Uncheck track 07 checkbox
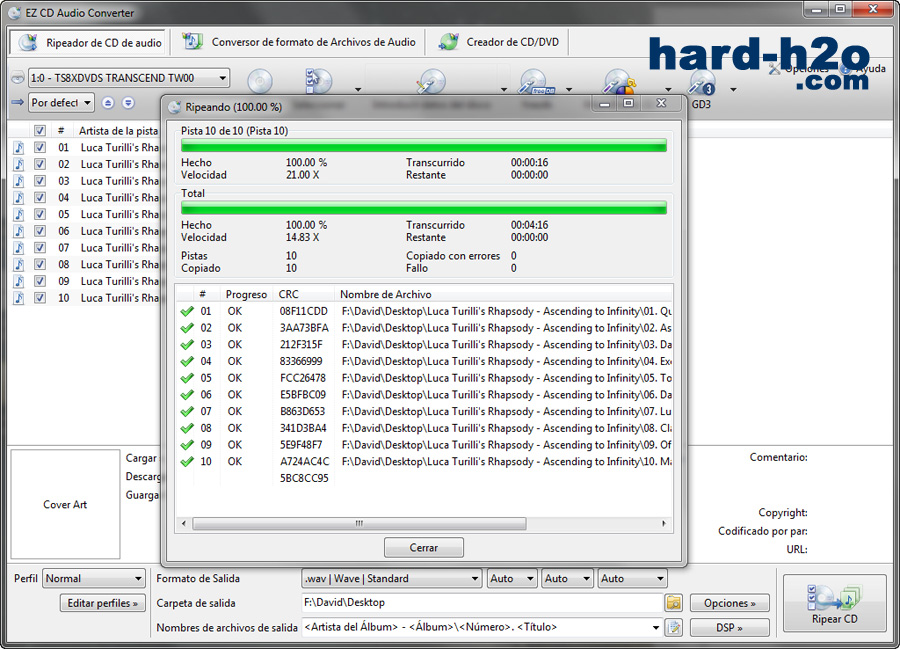This screenshot has height=649, width=900. pyautogui.click(x=40, y=247)
